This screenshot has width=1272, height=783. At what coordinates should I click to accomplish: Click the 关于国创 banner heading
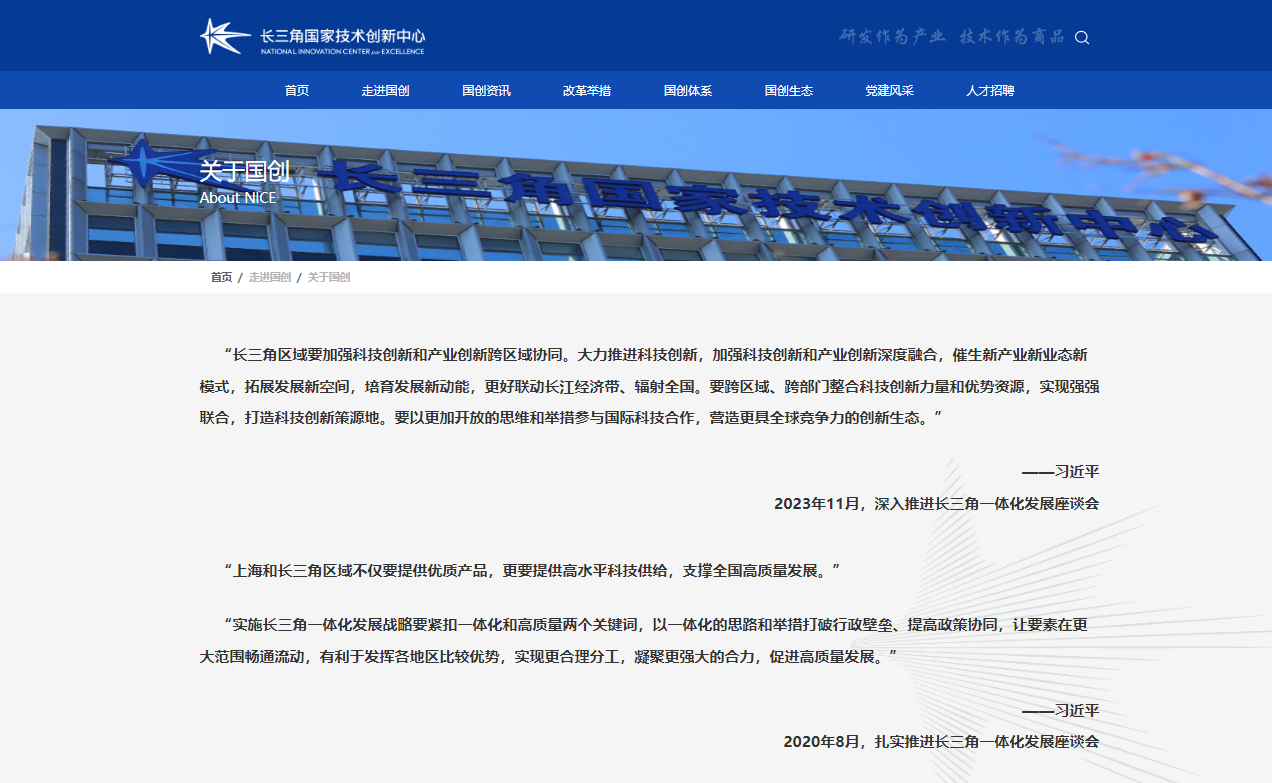click(x=244, y=171)
